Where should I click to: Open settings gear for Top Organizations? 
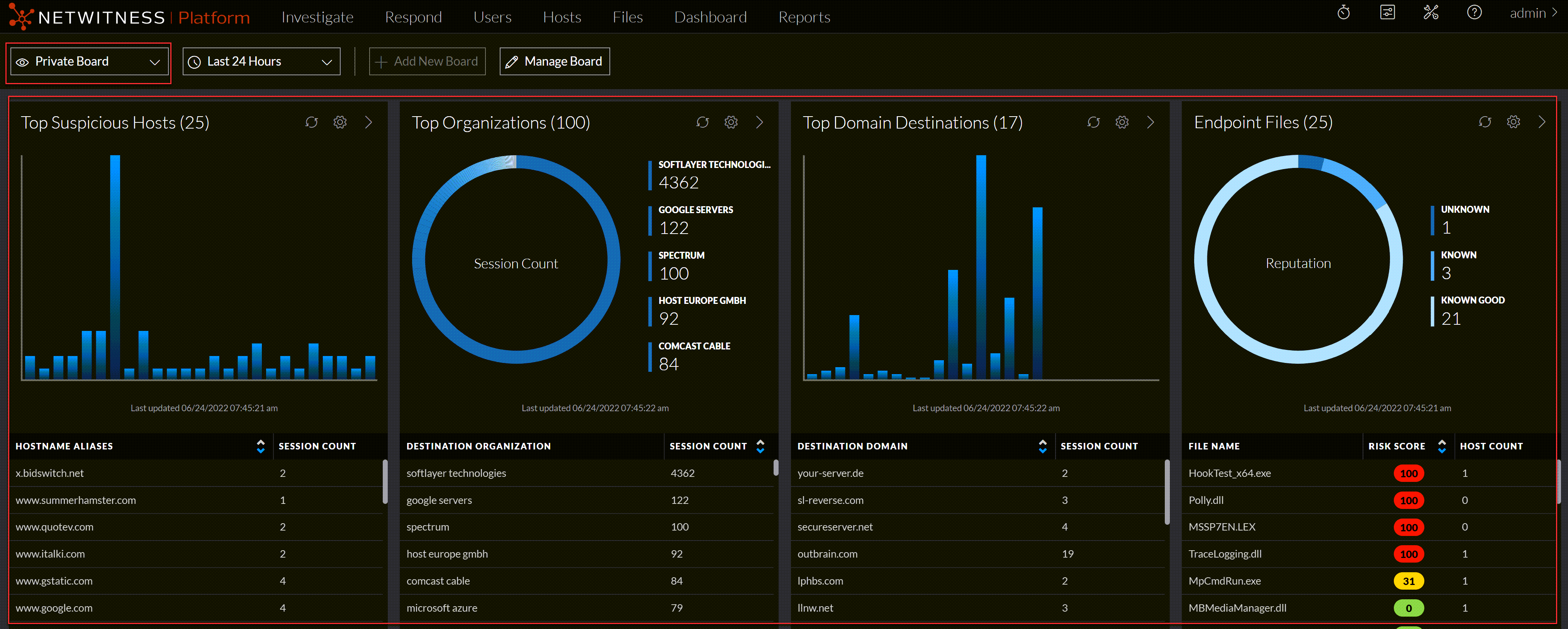coord(731,122)
